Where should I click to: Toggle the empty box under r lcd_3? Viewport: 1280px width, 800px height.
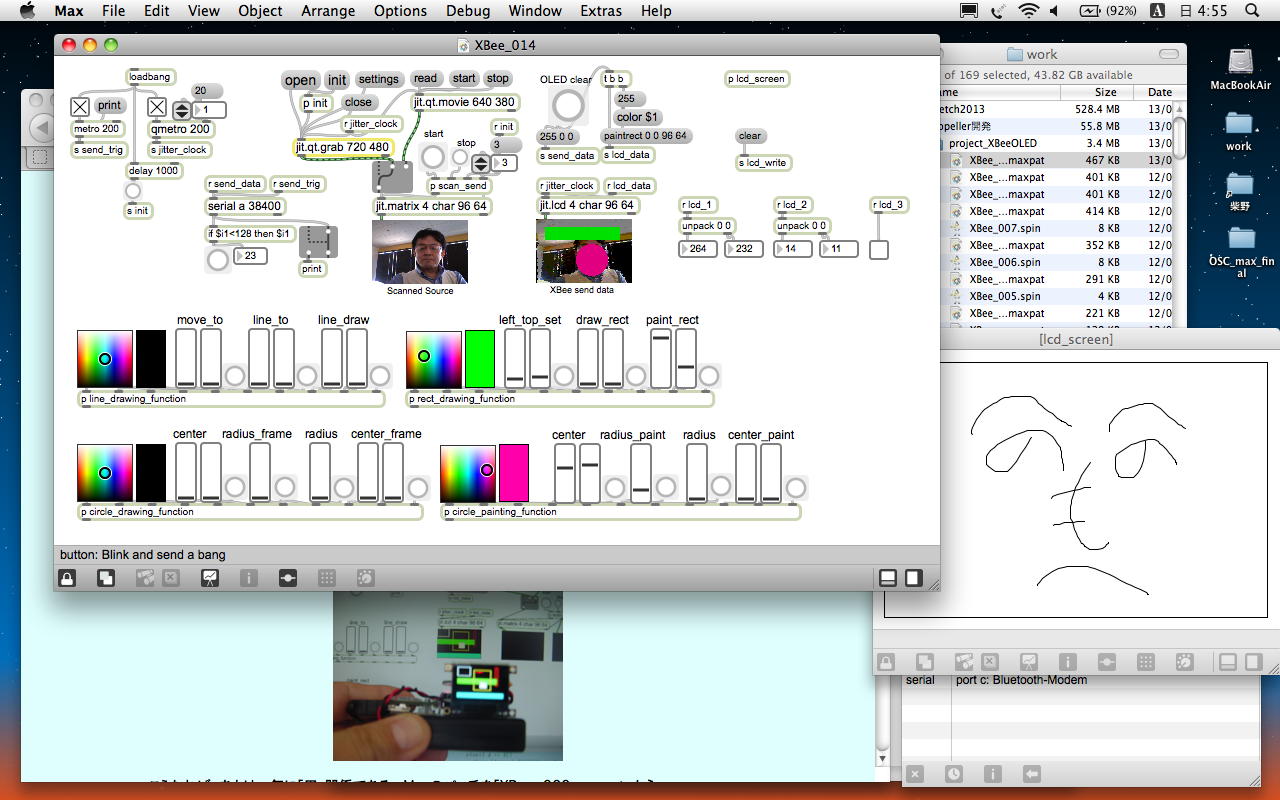click(879, 249)
